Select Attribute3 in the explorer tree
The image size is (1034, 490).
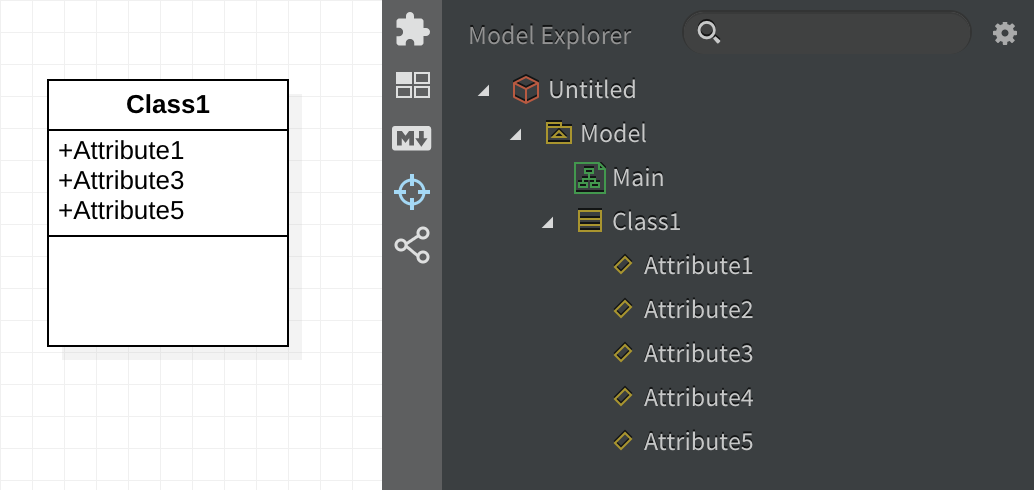698,353
